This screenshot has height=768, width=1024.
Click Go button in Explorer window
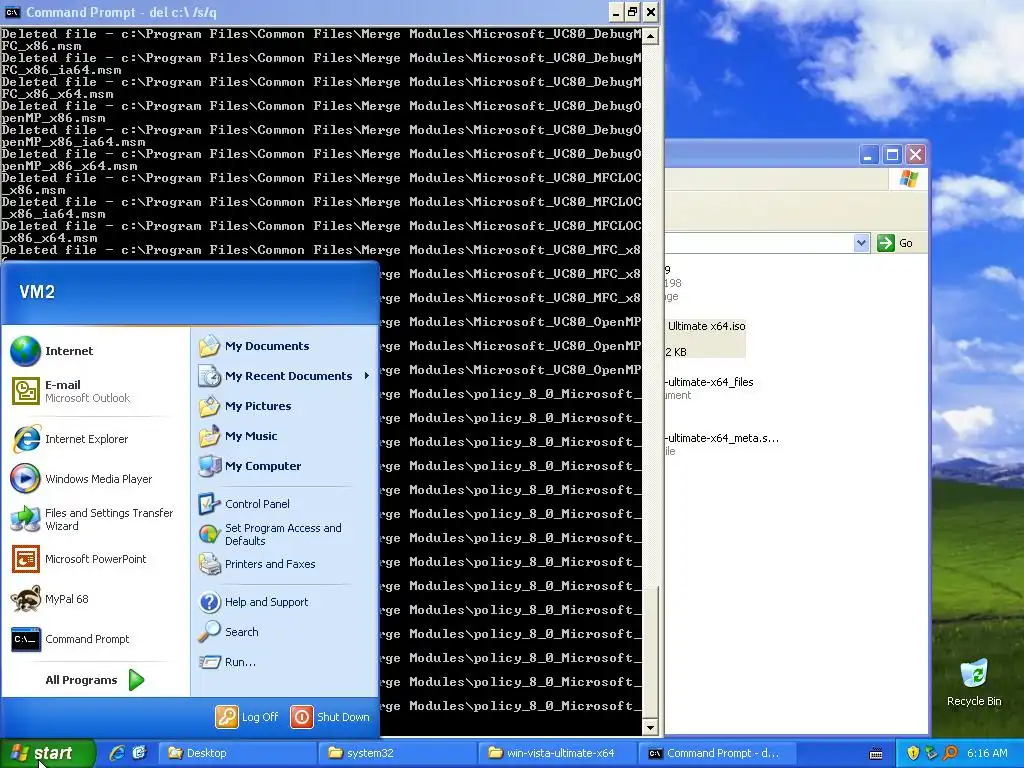tap(895, 243)
